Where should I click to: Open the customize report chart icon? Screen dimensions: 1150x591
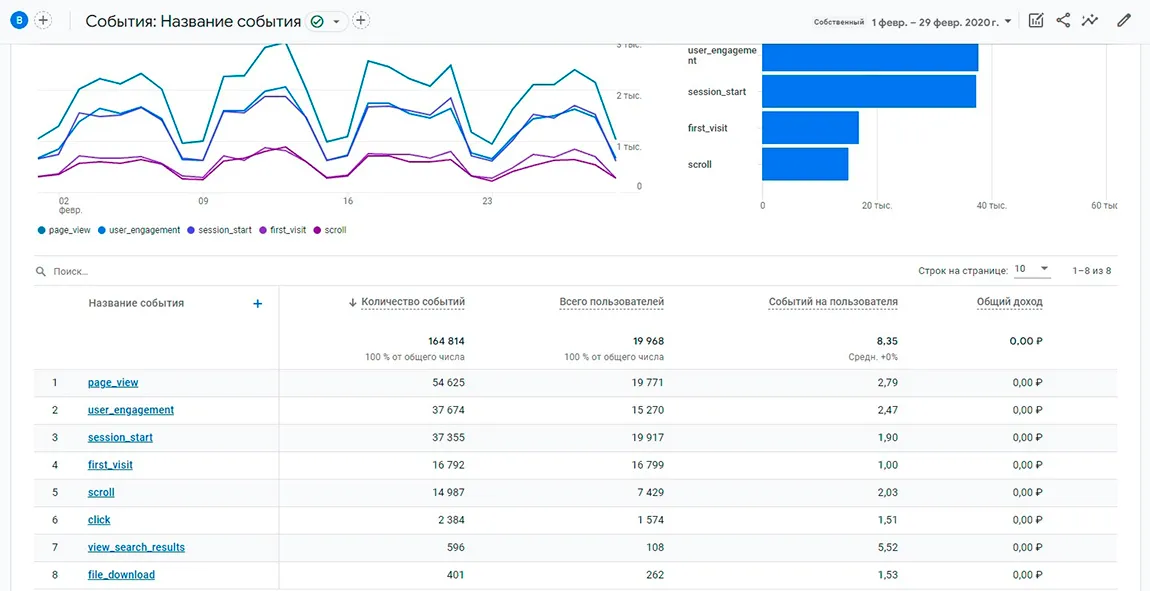pyautogui.click(x=1036, y=21)
